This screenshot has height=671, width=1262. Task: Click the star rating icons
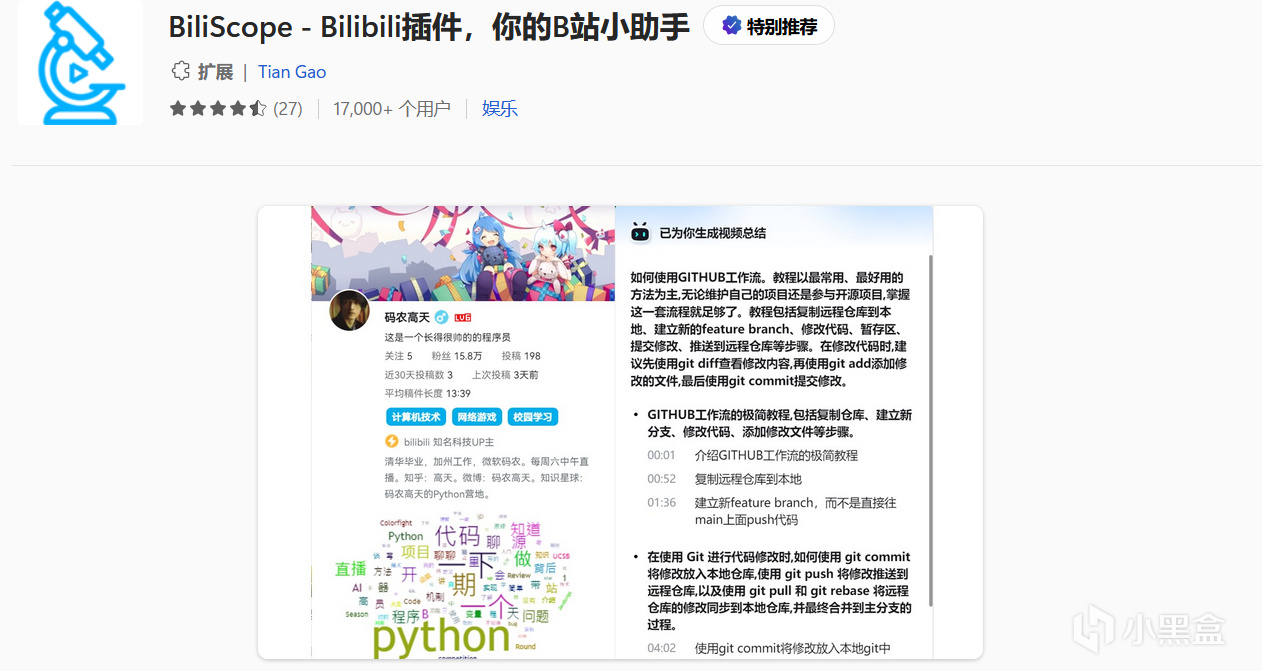(218, 108)
